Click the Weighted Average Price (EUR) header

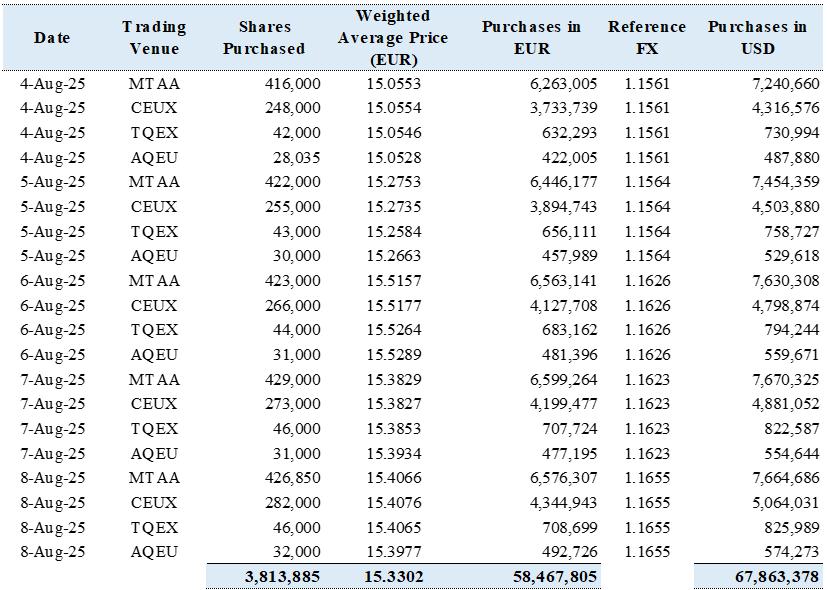[x=392, y=38]
